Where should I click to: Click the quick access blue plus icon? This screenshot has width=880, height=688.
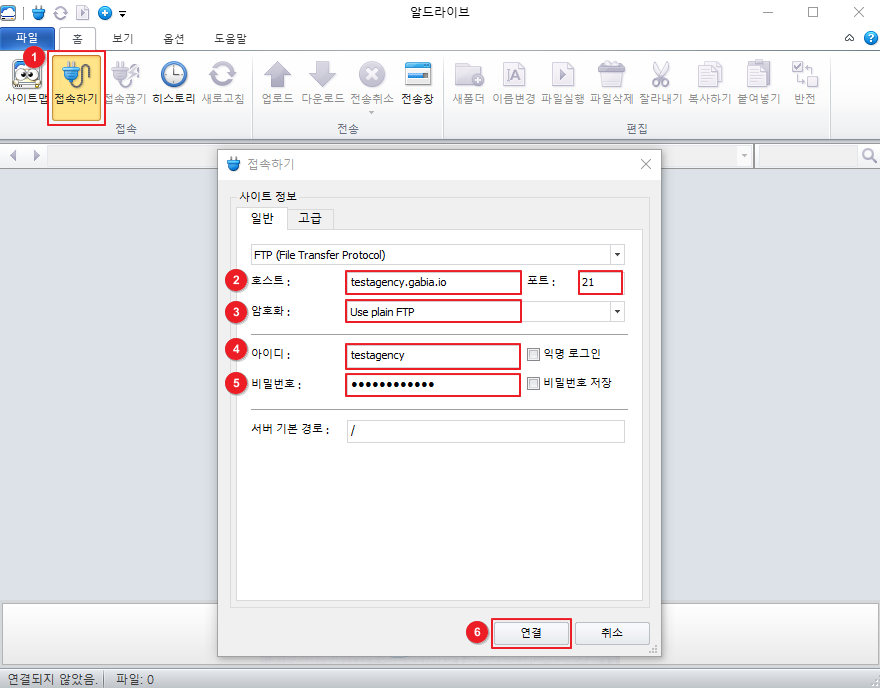click(104, 12)
